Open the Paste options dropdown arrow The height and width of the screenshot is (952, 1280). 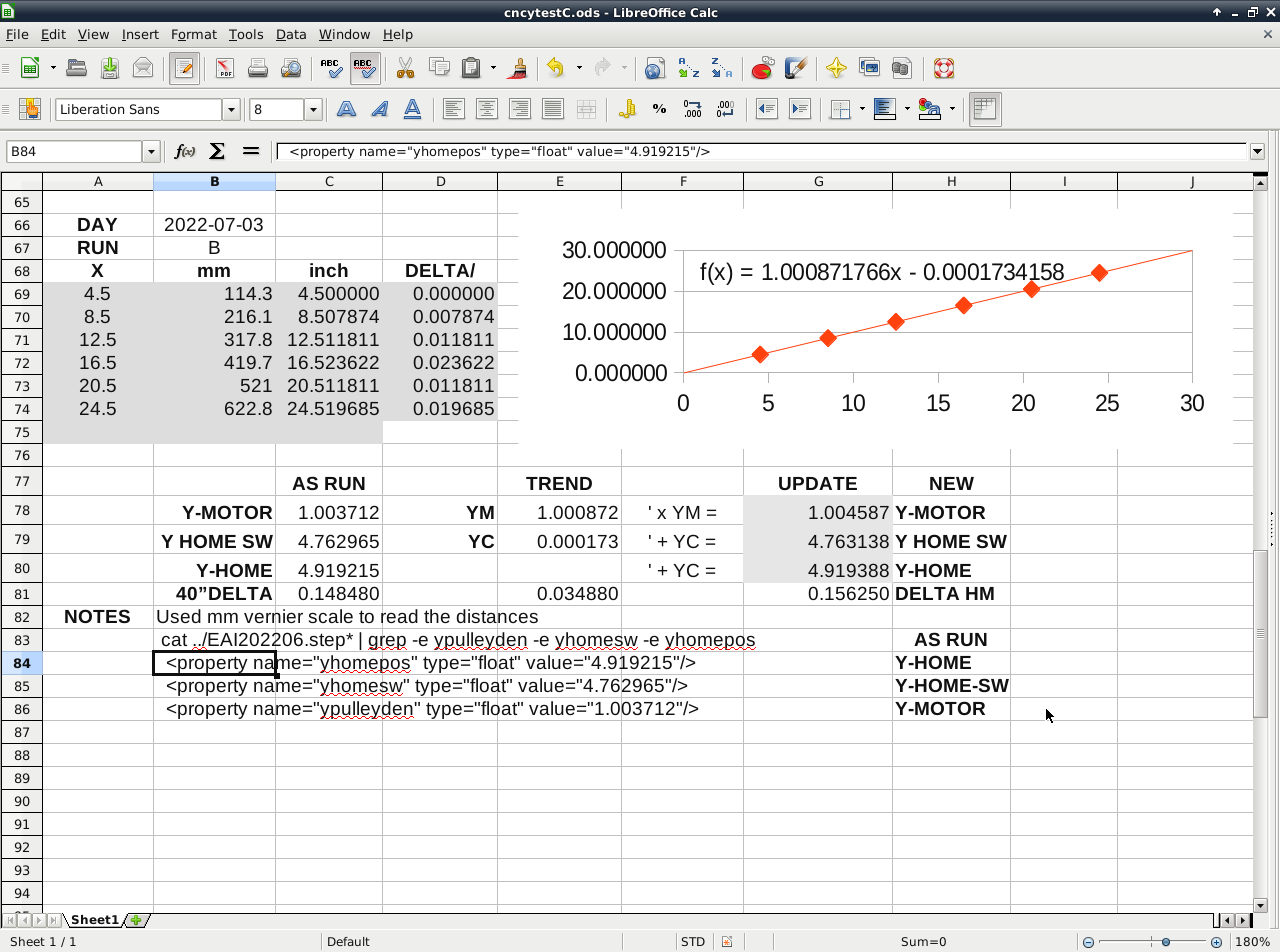493,68
